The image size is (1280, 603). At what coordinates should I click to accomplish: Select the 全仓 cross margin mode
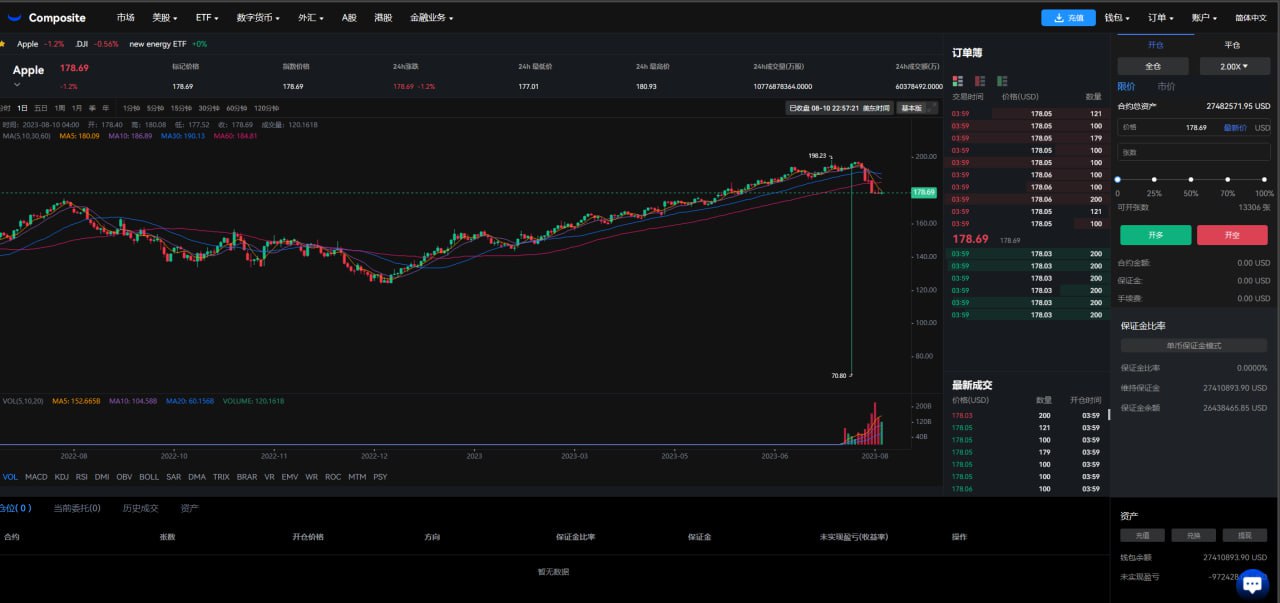click(x=1153, y=66)
